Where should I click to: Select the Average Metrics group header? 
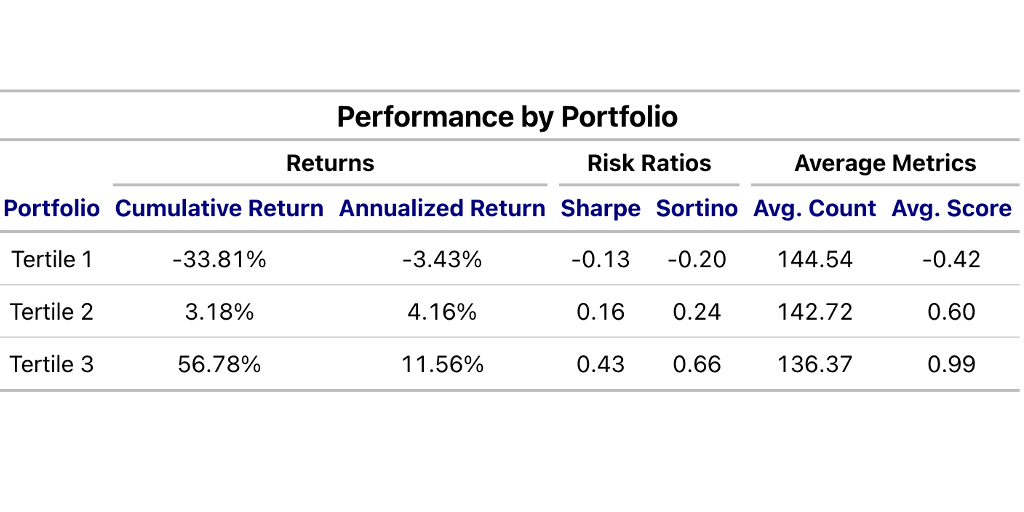pos(885,163)
